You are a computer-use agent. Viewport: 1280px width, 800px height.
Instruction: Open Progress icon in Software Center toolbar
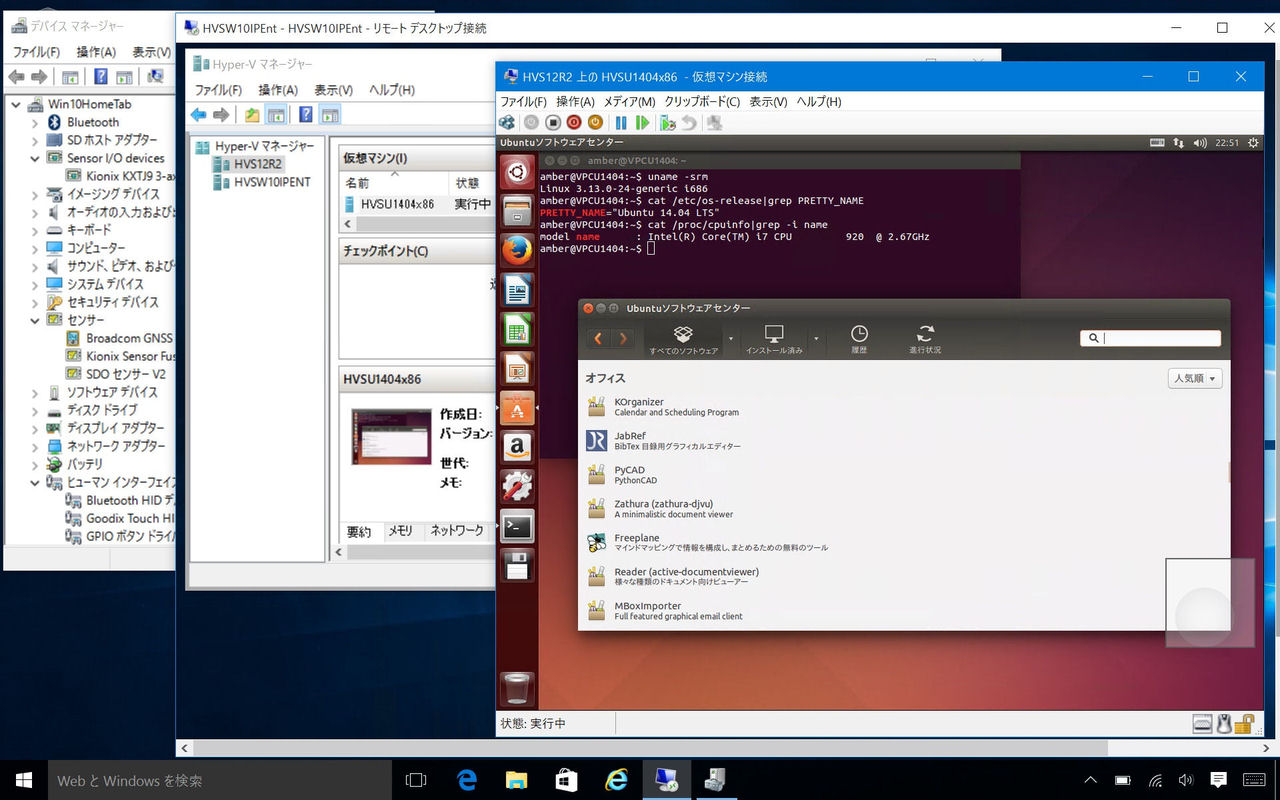[x=925, y=339]
